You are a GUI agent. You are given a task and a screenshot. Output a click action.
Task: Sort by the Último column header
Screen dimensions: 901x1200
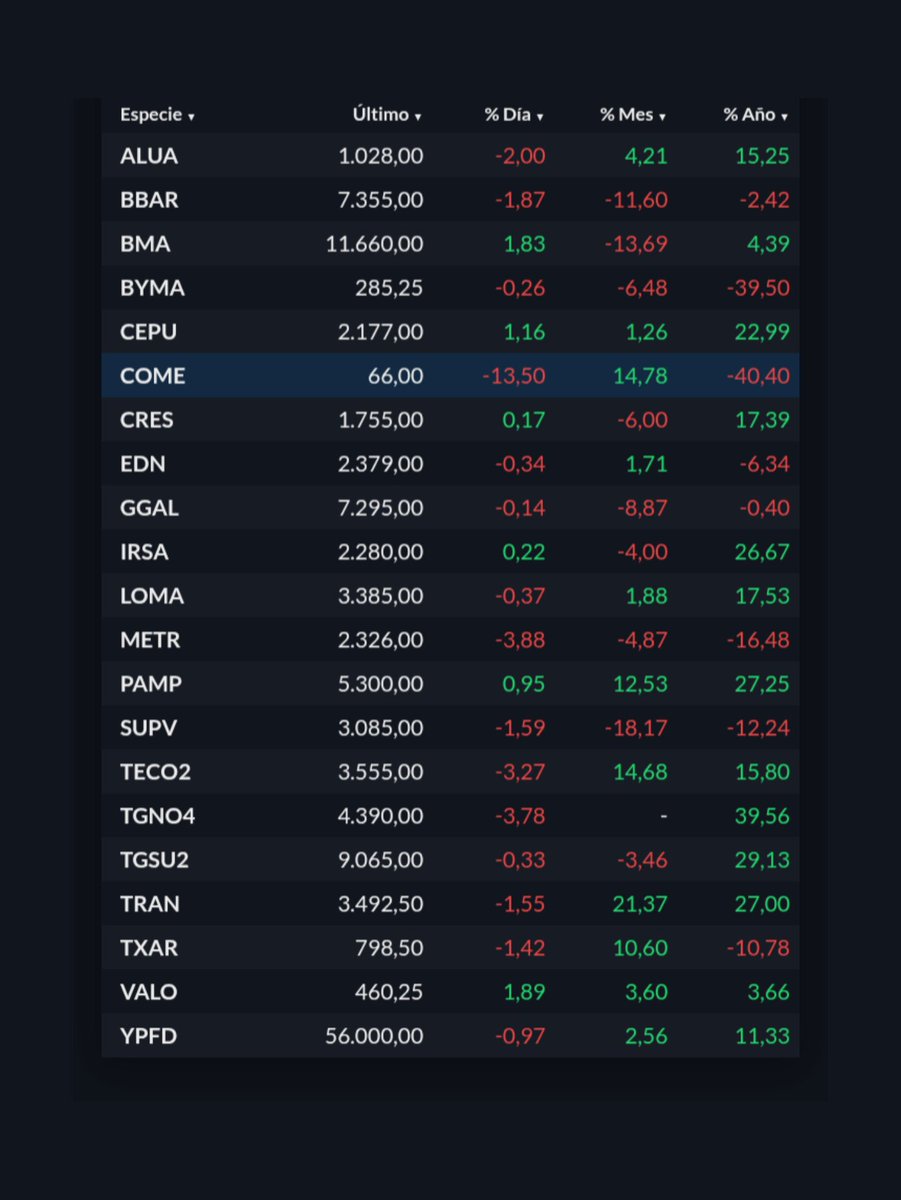pyautogui.click(x=387, y=115)
